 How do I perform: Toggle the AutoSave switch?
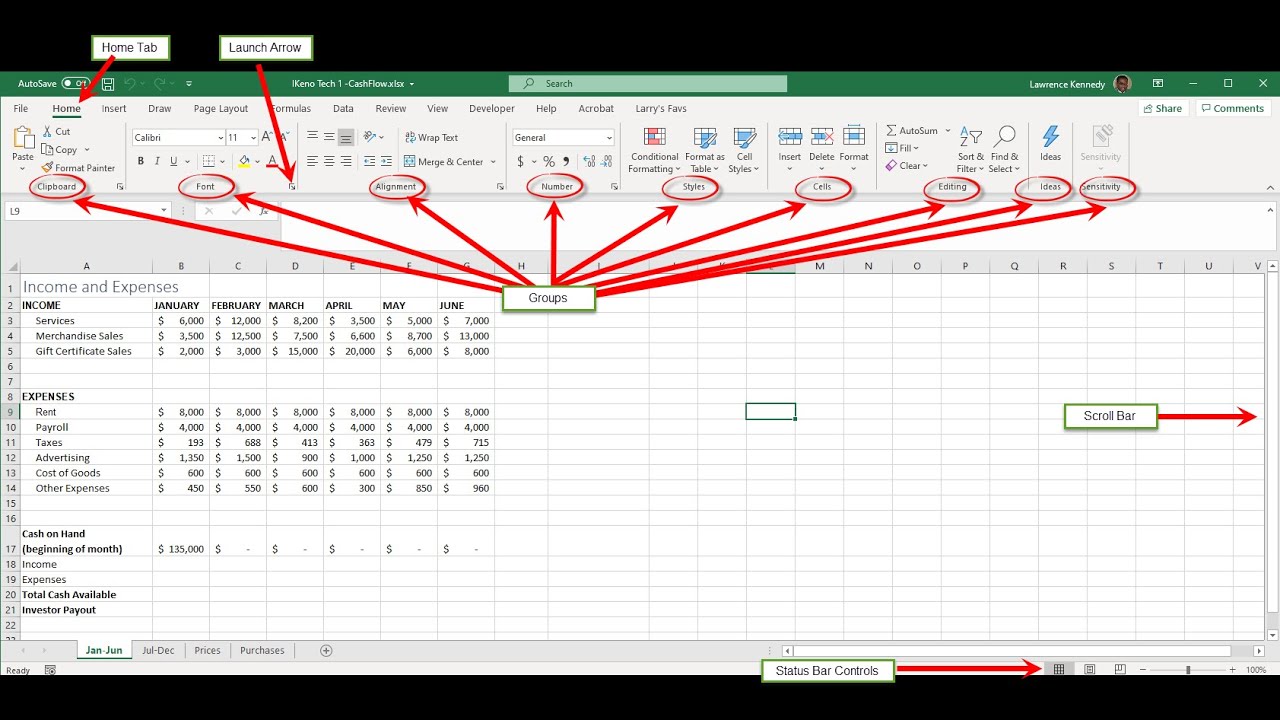[75, 84]
